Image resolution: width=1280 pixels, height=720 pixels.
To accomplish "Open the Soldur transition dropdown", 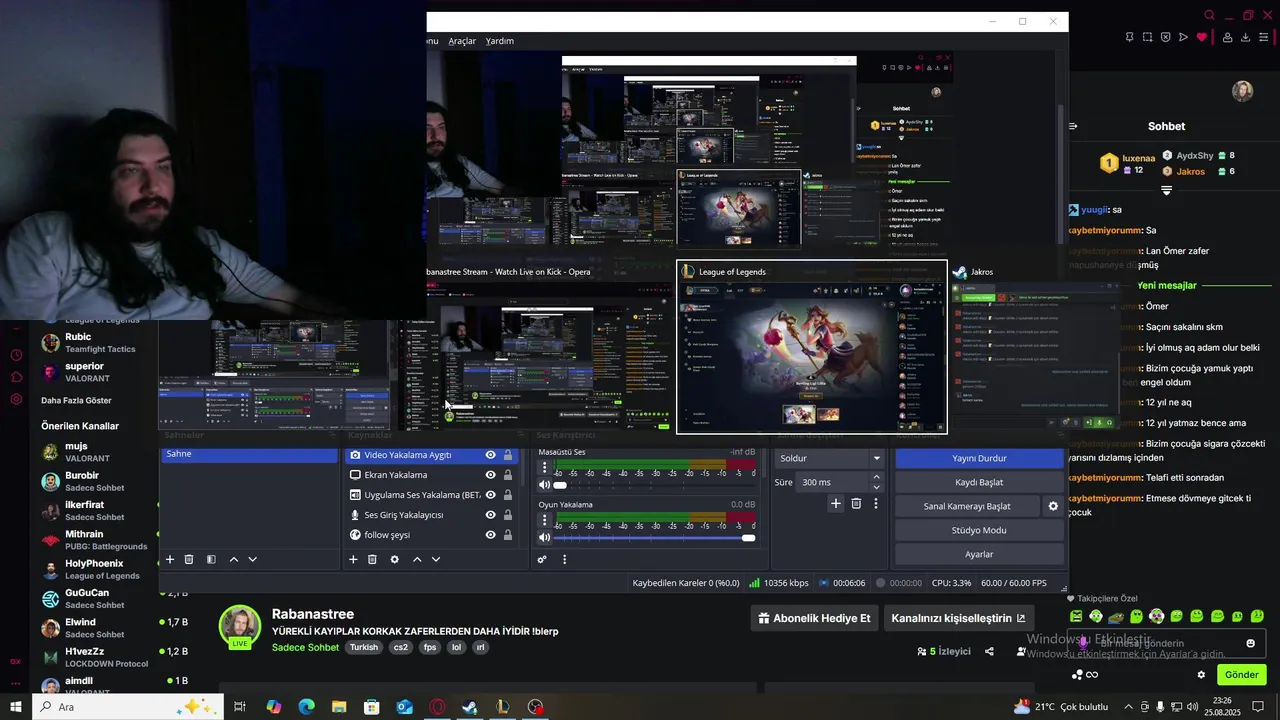I will [830, 458].
